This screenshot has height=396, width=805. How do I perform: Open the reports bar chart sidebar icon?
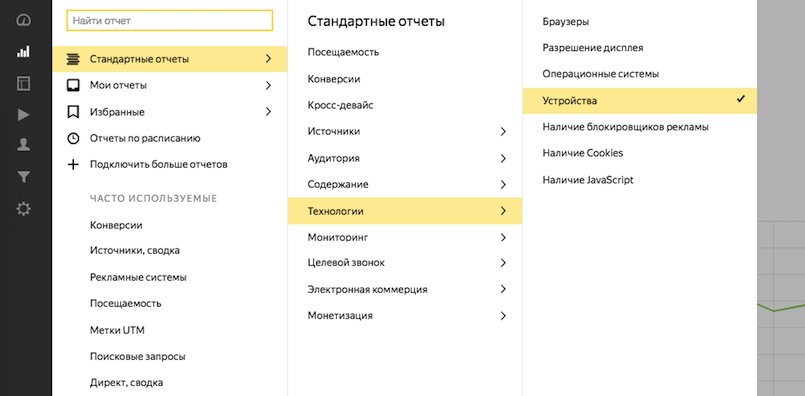(24, 51)
